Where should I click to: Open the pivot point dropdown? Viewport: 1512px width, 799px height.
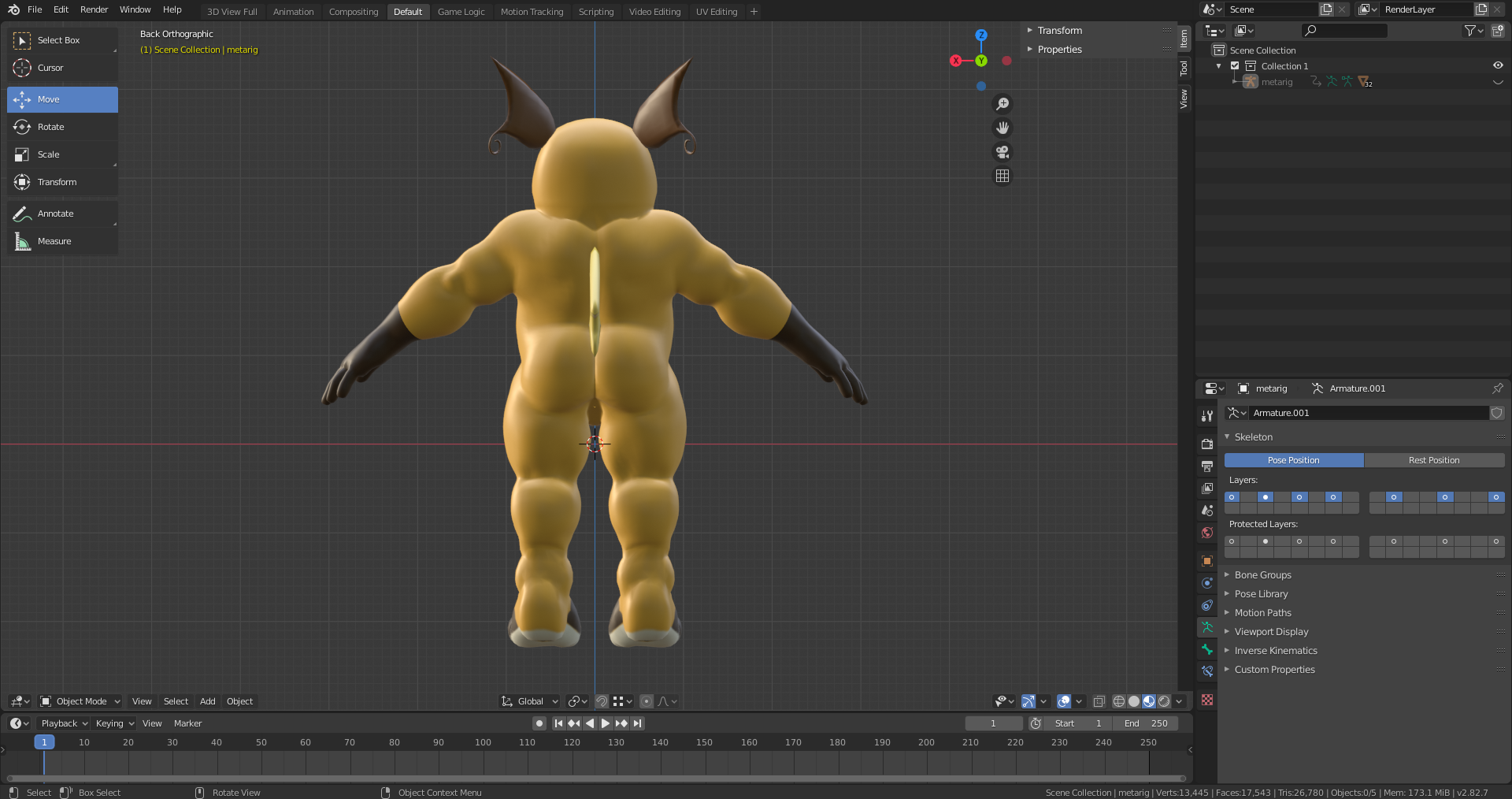(578, 701)
